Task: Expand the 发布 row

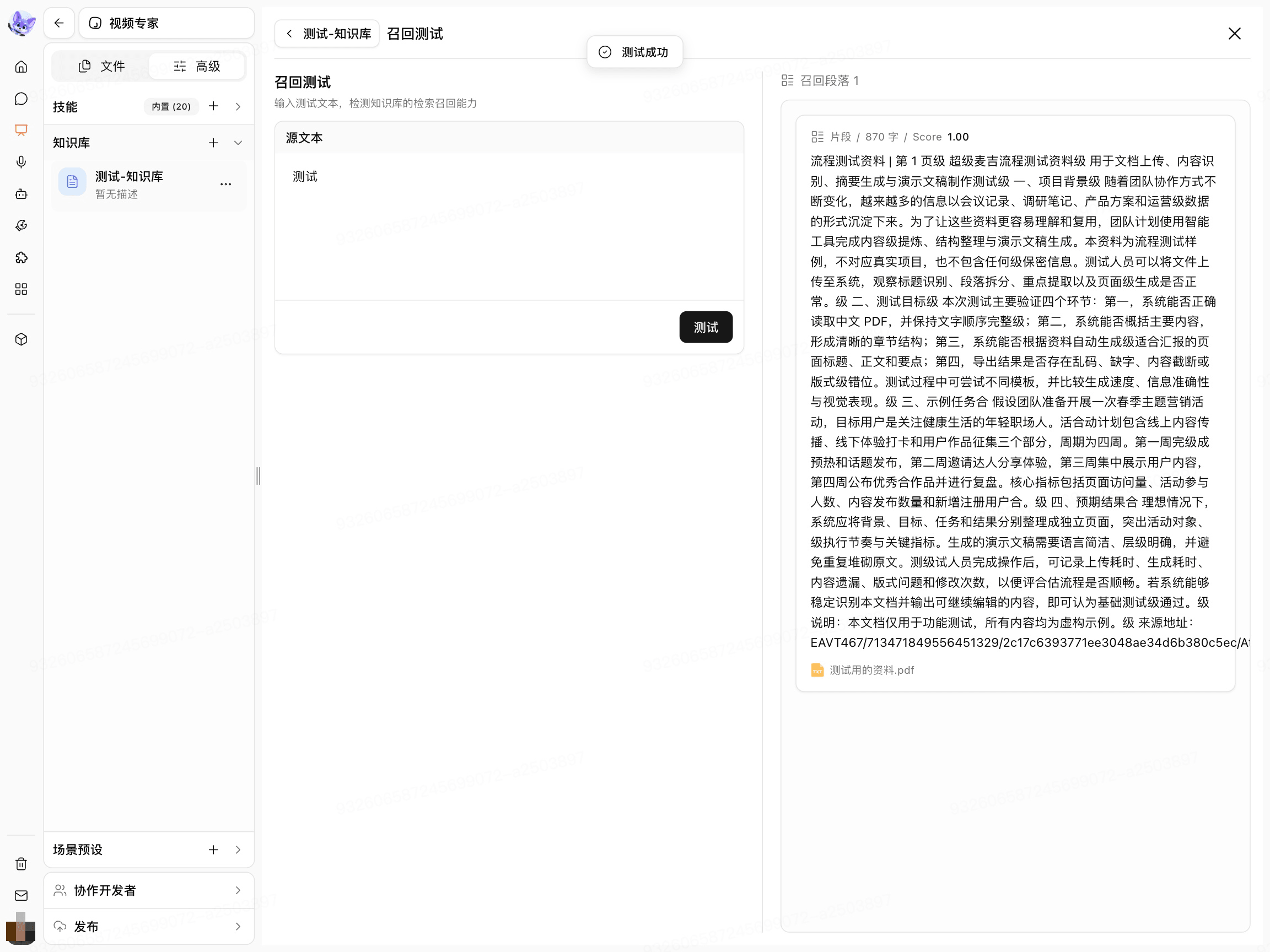Action: (x=149, y=926)
